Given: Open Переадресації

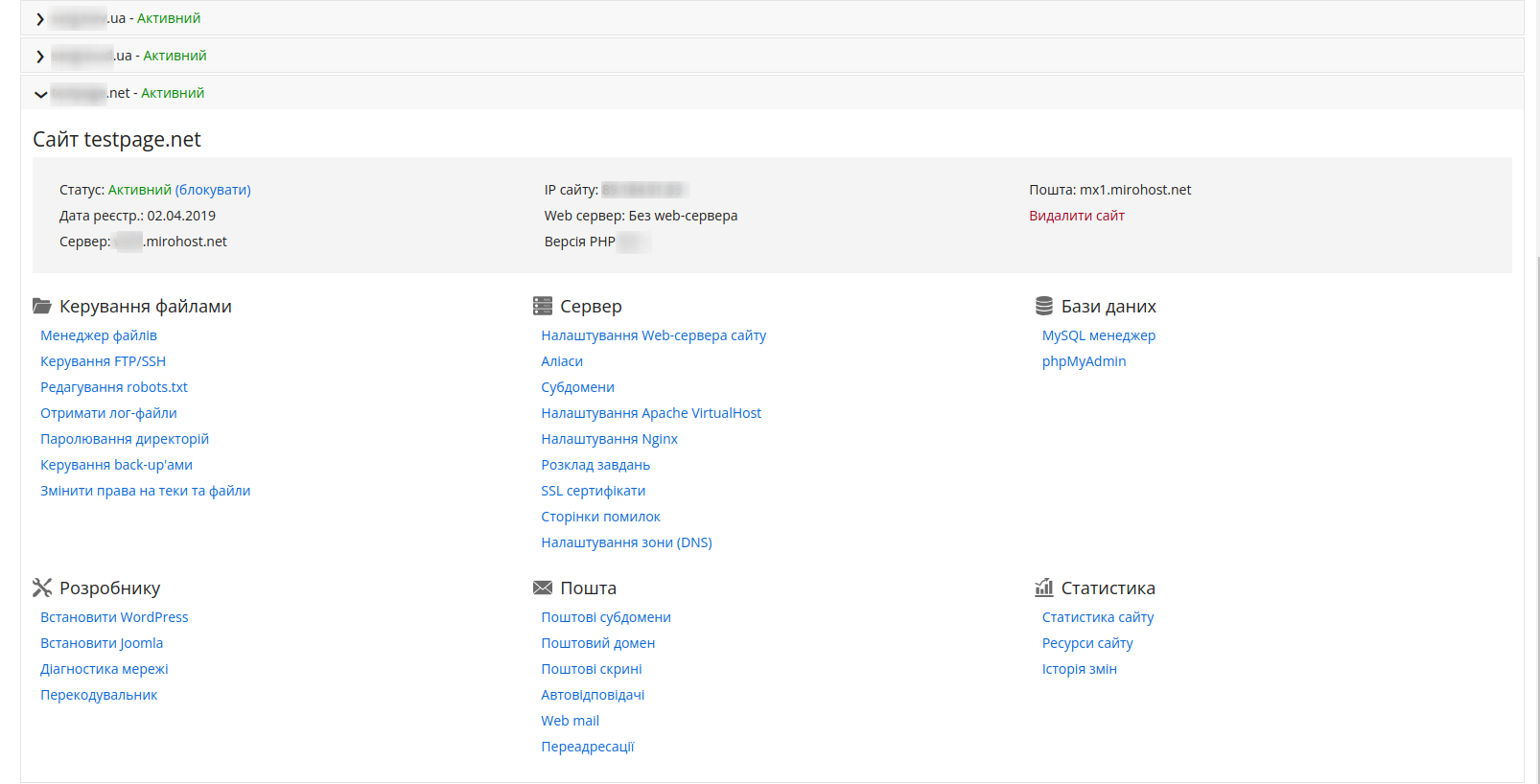Looking at the screenshot, I should click(588, 747).
